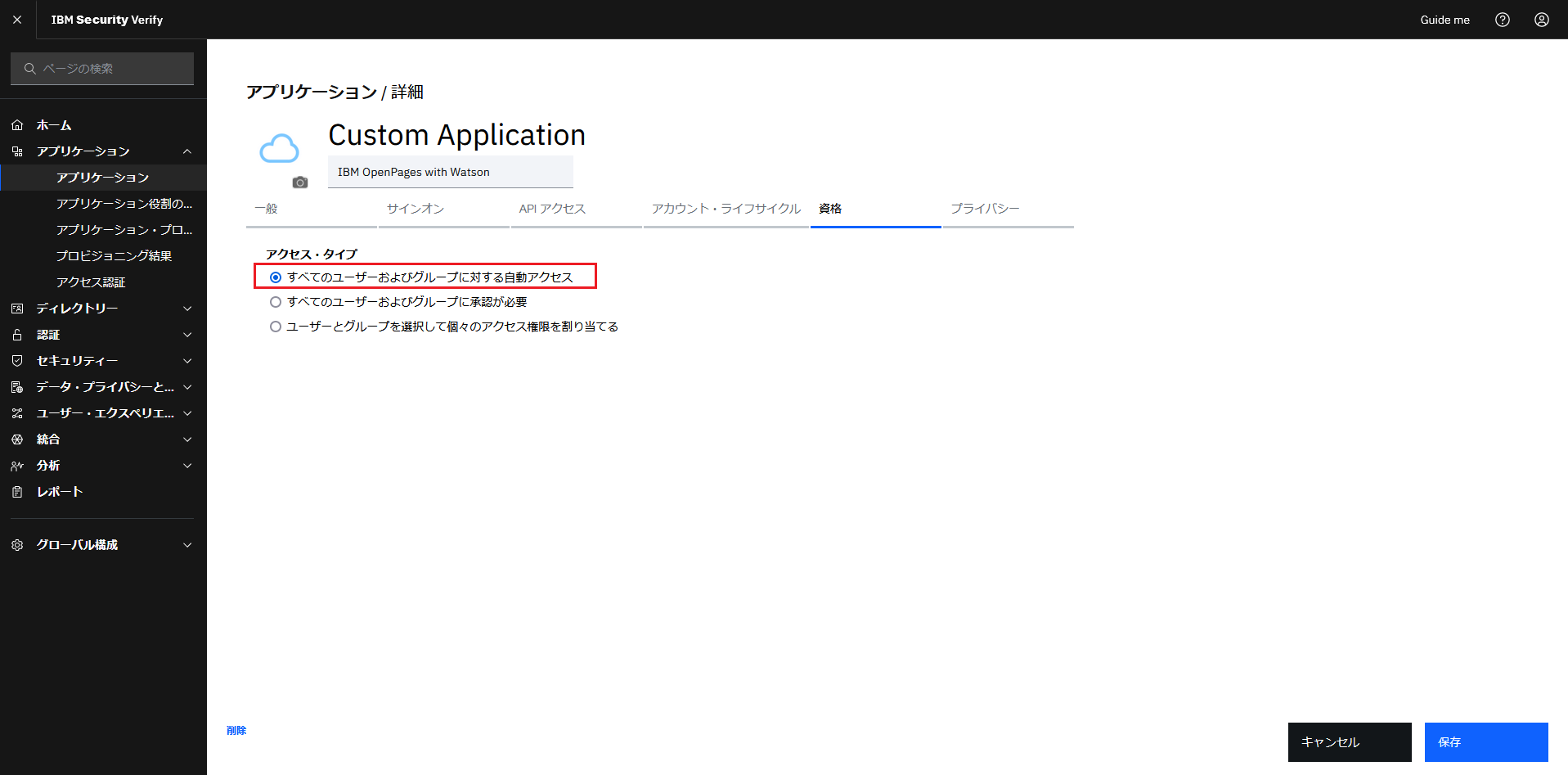The height and width of the screenshot is (775, 1568).
Task: Open ホーム in the sidebar
Action: [54, 125]
